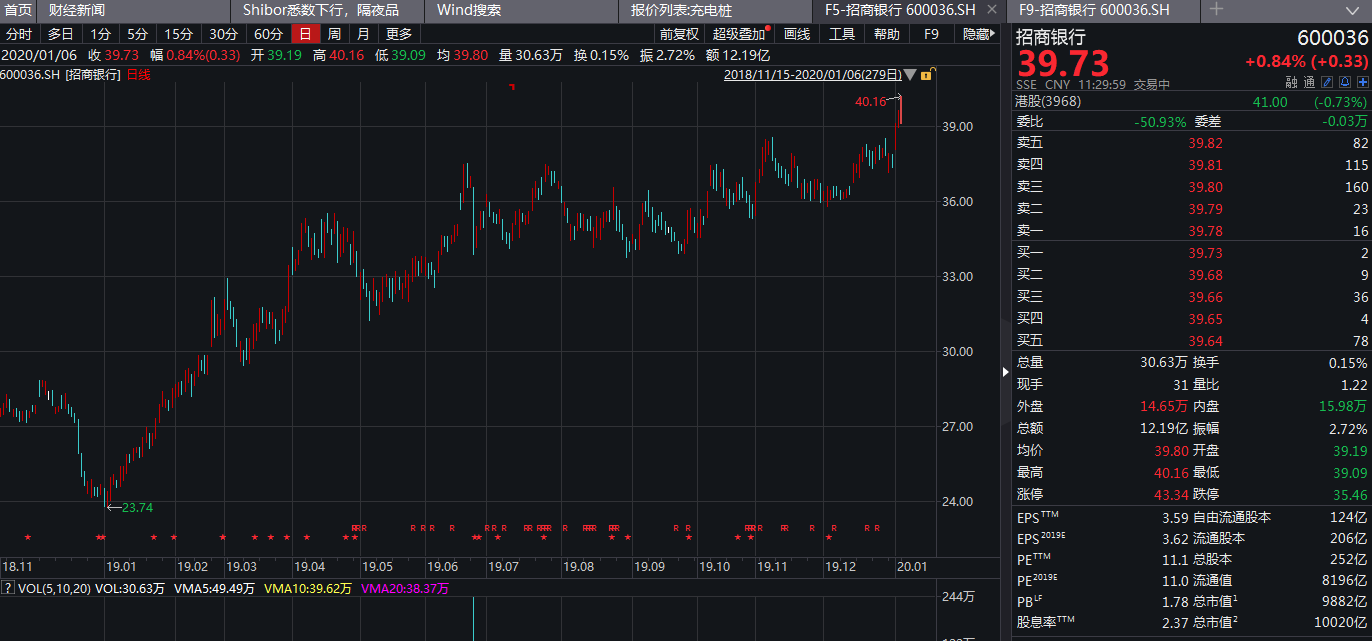This screenshot has width=1372, height=641.
Task: Click 隐藏 to hide the side panel
Action: 977,34
